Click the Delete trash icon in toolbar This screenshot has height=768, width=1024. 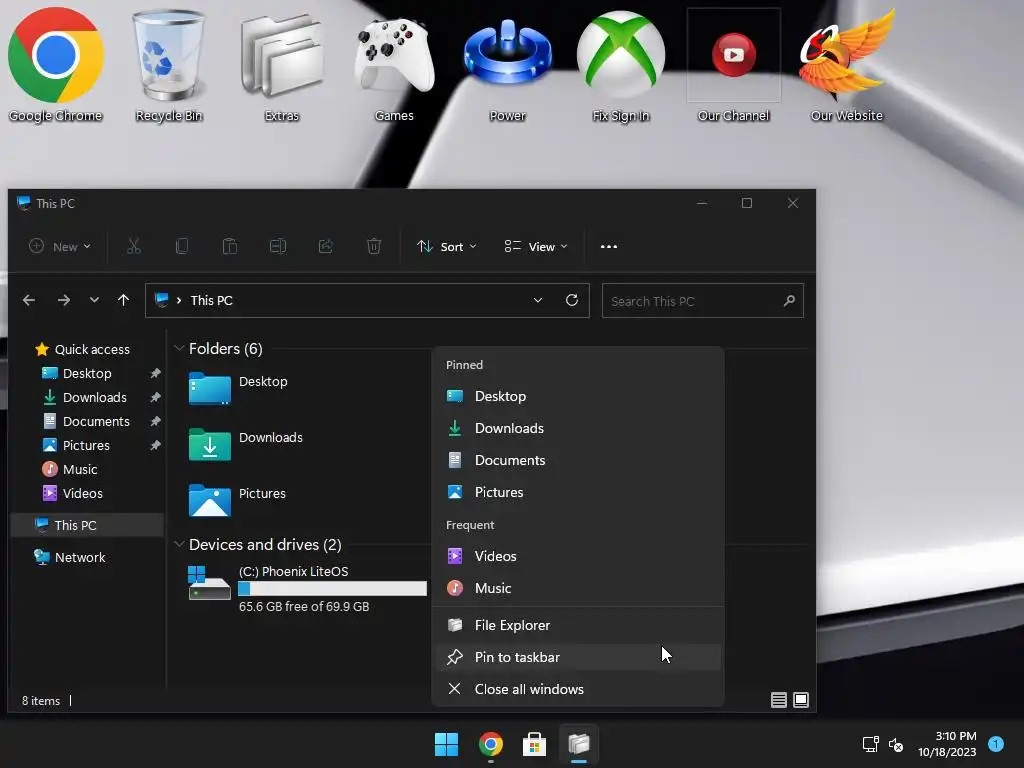click(374, 246)
